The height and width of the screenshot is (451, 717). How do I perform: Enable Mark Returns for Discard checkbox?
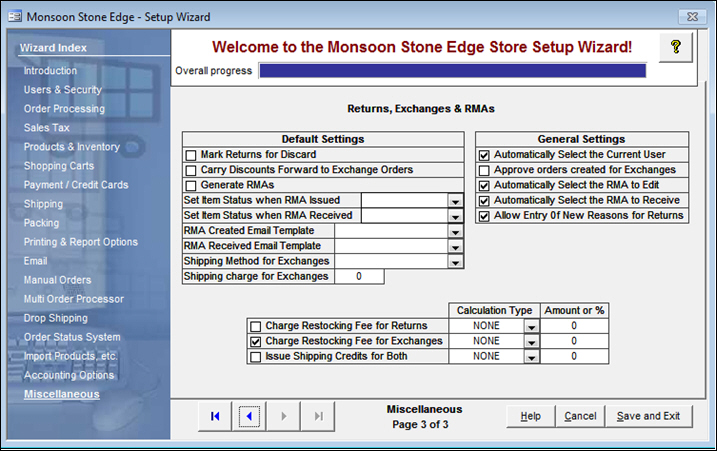(191, 155)
